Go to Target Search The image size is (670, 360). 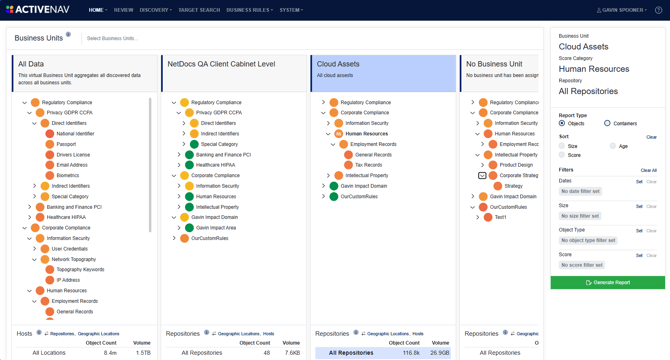pyautogui.click(x=199, y=10)
